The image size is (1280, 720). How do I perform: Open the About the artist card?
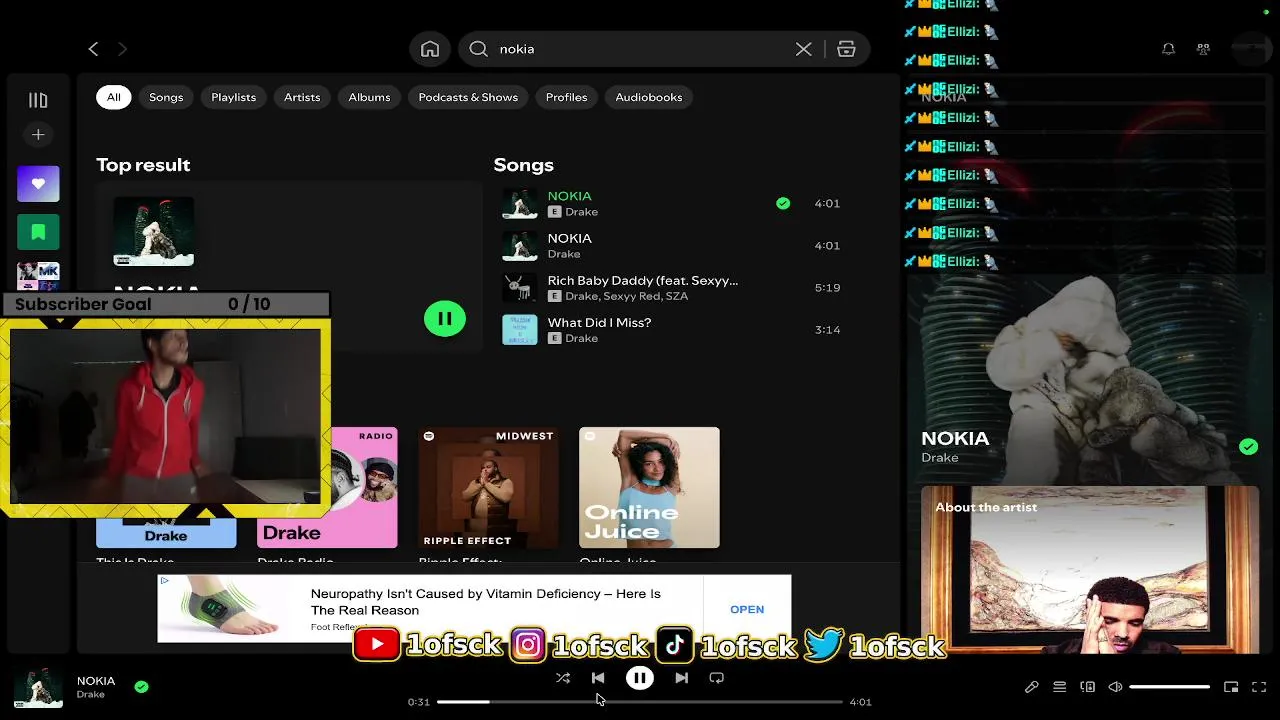click(1089, 568)
